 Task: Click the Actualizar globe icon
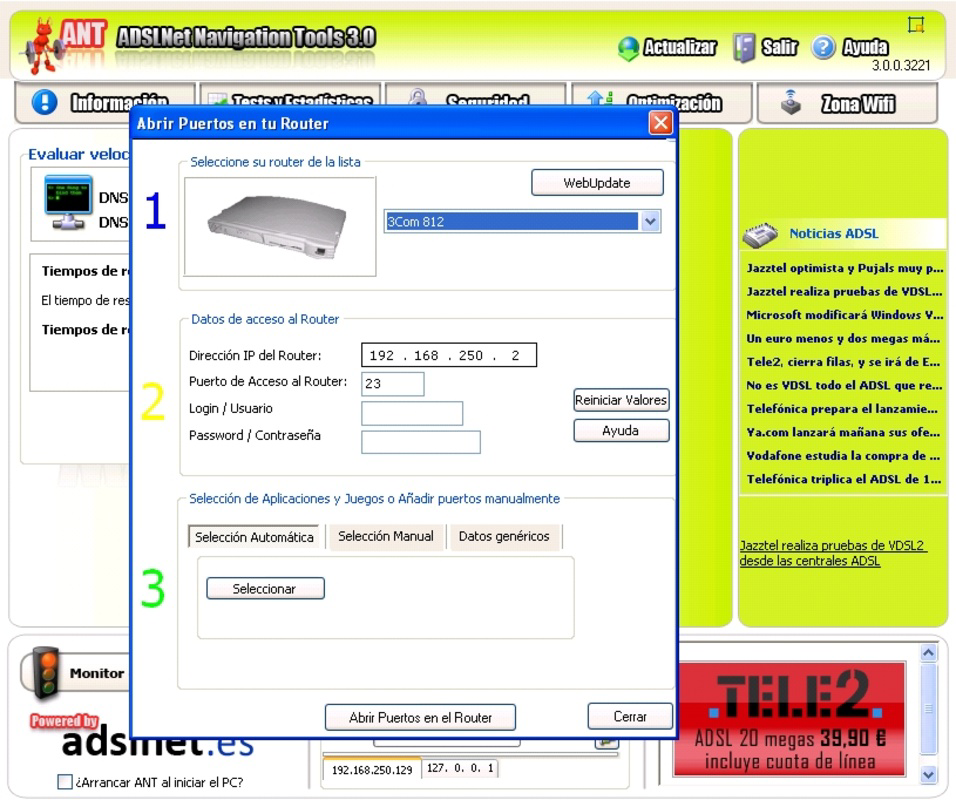coord(629,49)
